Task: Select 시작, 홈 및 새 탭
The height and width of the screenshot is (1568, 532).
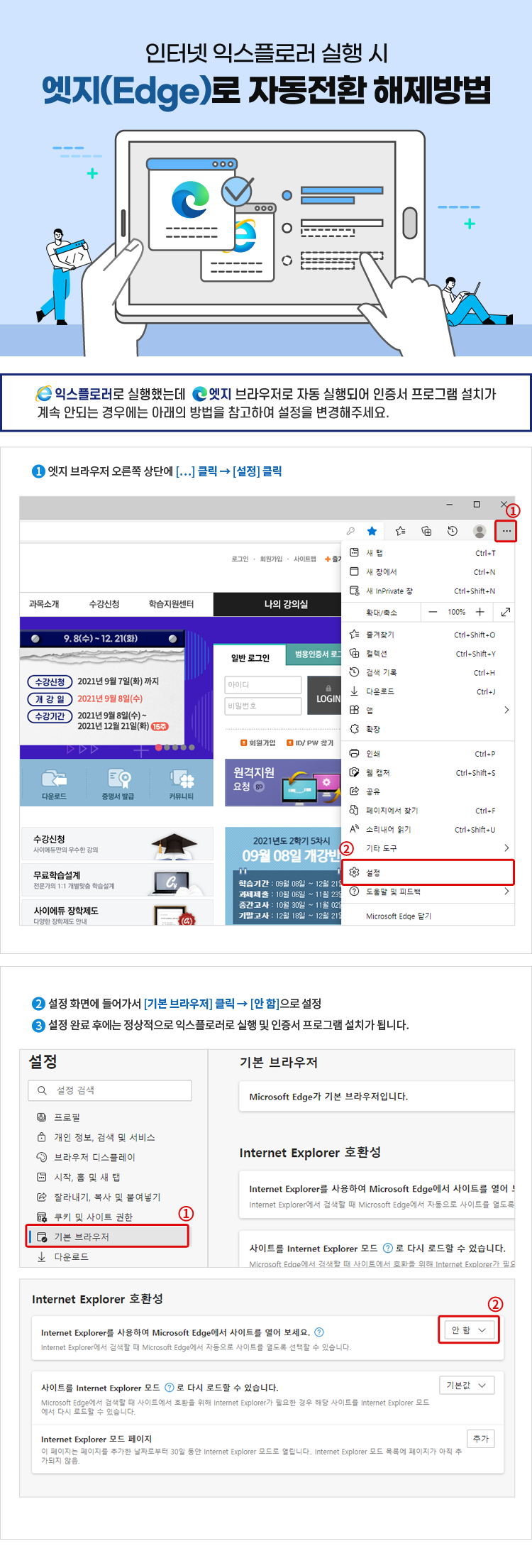Action: (x=78, y=1176)
